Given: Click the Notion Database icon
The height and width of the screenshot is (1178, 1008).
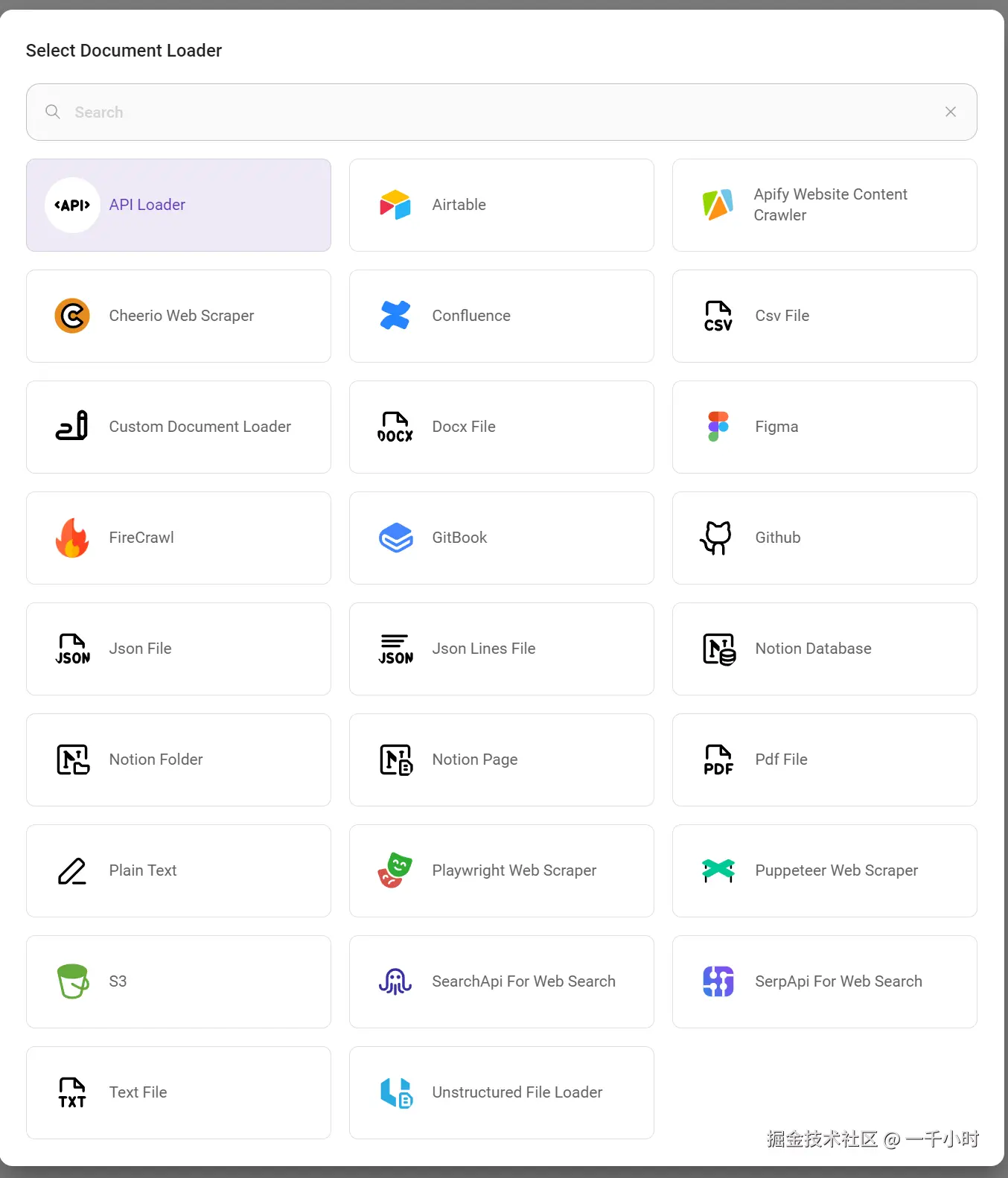Looking at the screenshot, I should [719, 649].
